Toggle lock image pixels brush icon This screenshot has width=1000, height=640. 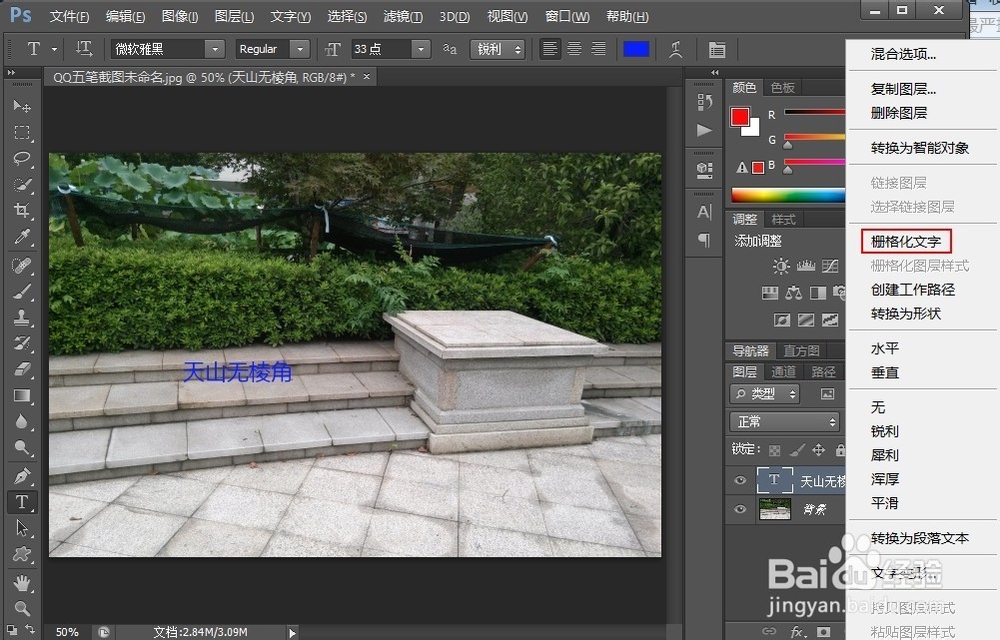point(797,450)
